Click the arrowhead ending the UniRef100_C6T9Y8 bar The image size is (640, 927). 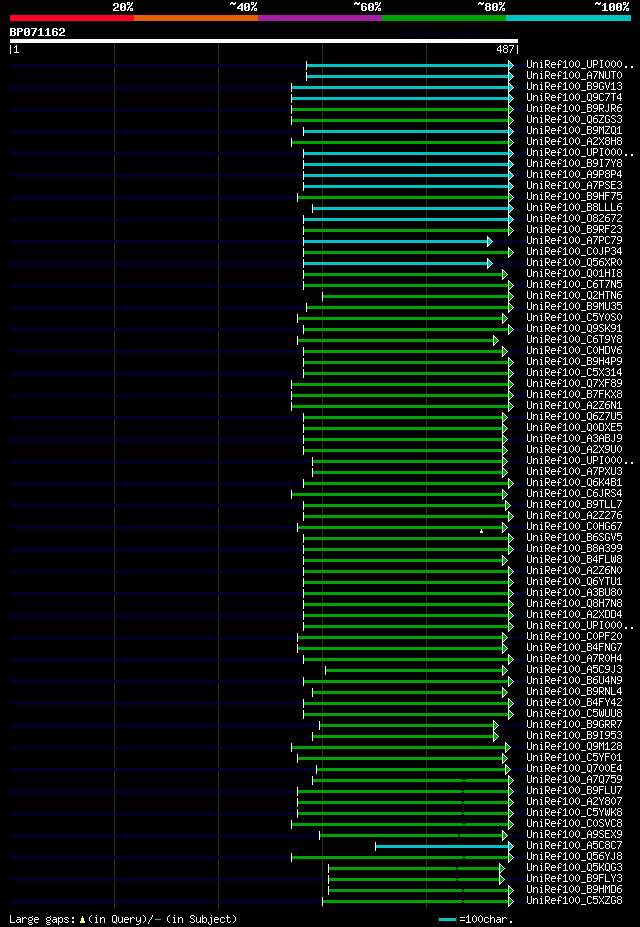[496, 340]
